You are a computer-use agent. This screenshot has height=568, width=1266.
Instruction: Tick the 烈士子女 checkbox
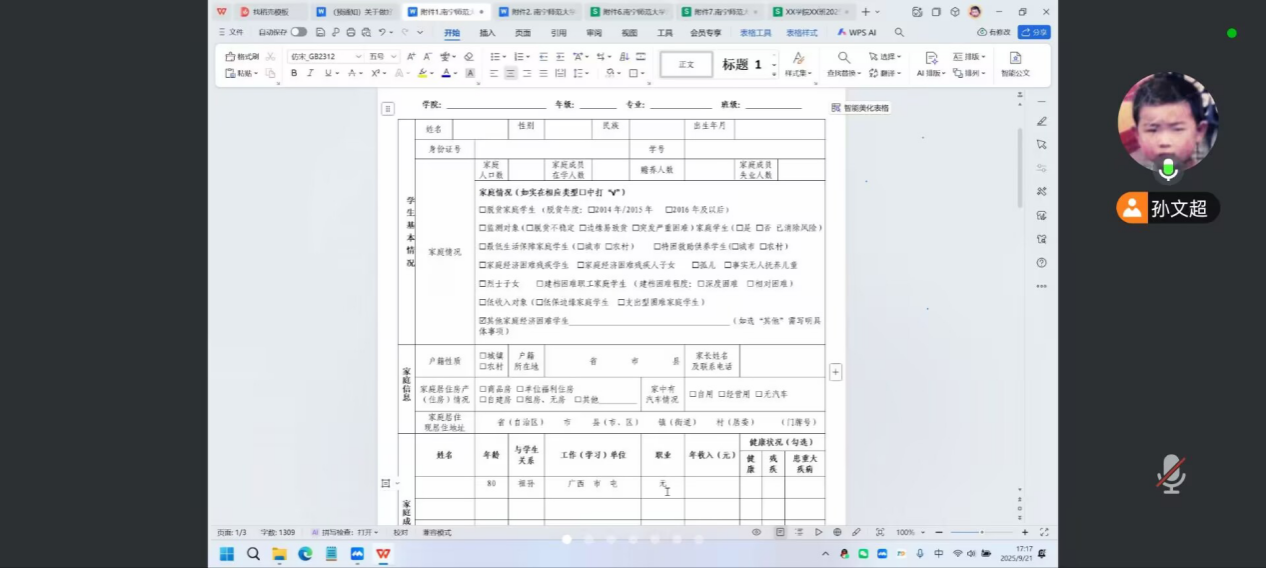pyautogui.click(x=482, y=284)
